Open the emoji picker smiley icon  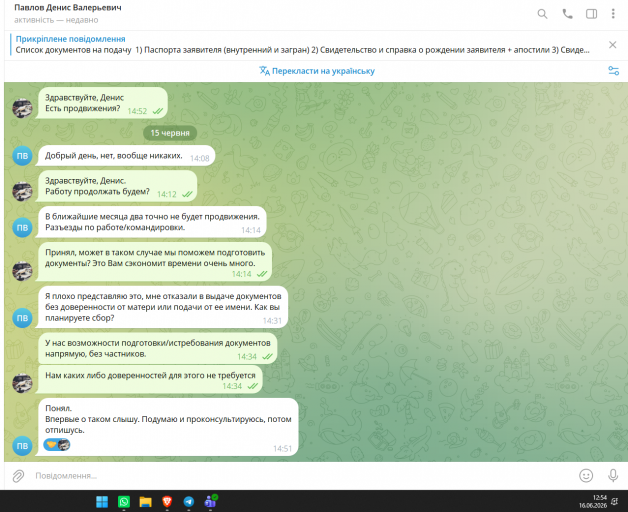coord(586,476)
